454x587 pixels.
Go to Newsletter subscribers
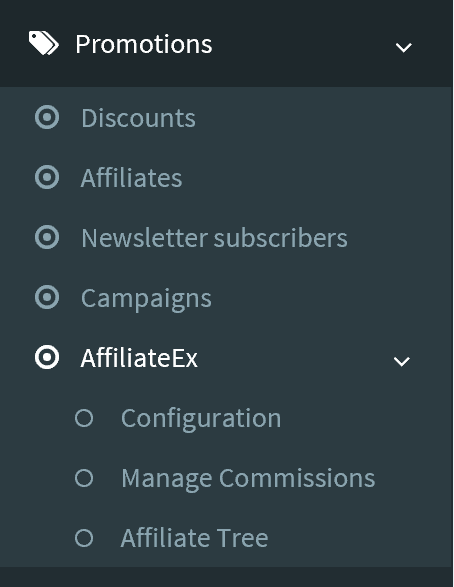click(214, 238)
